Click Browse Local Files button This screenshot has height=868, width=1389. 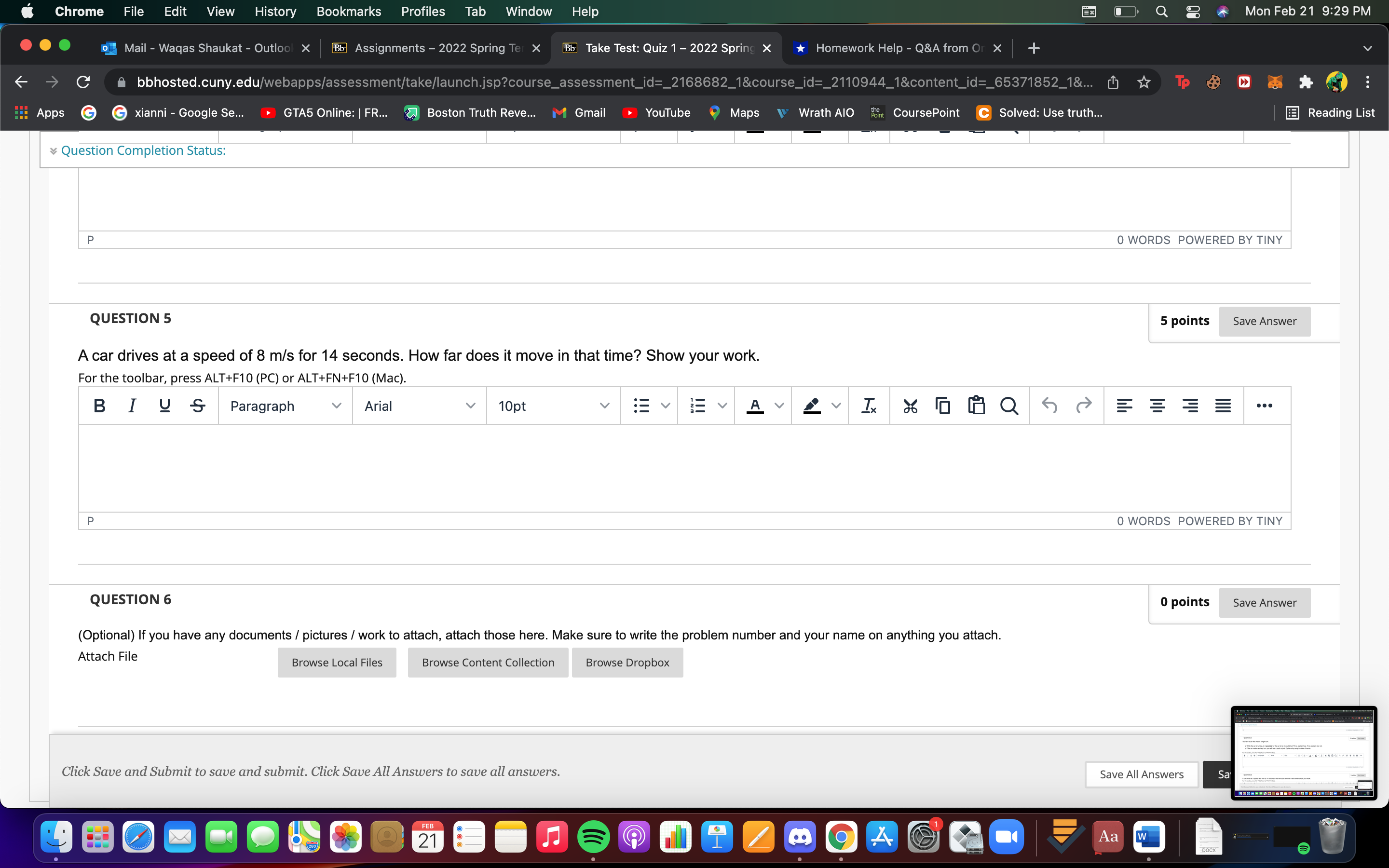(x=336, y=663)
